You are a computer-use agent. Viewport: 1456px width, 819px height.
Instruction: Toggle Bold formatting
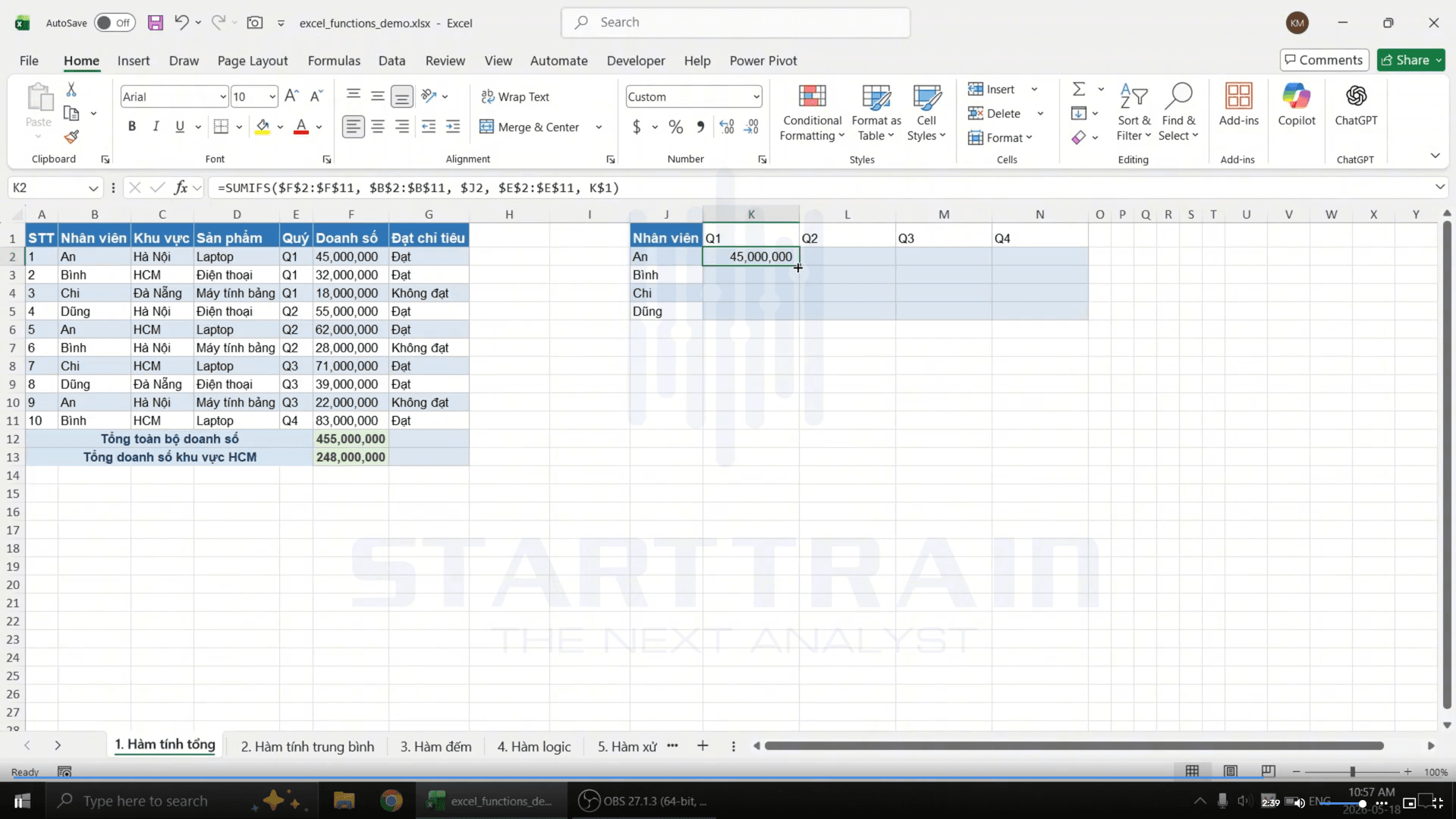[132, 127]
